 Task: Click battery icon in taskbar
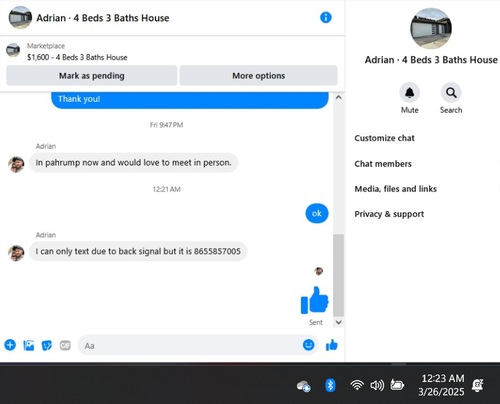pyautogui.click(x=397, y=385)
